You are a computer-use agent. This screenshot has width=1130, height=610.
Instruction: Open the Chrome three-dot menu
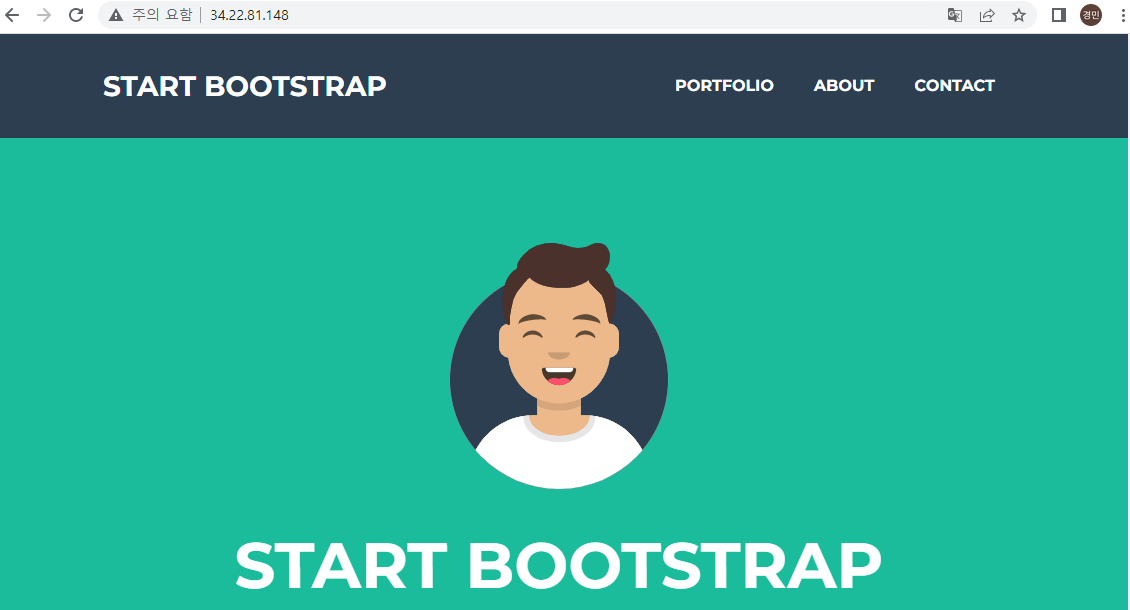1123,15
